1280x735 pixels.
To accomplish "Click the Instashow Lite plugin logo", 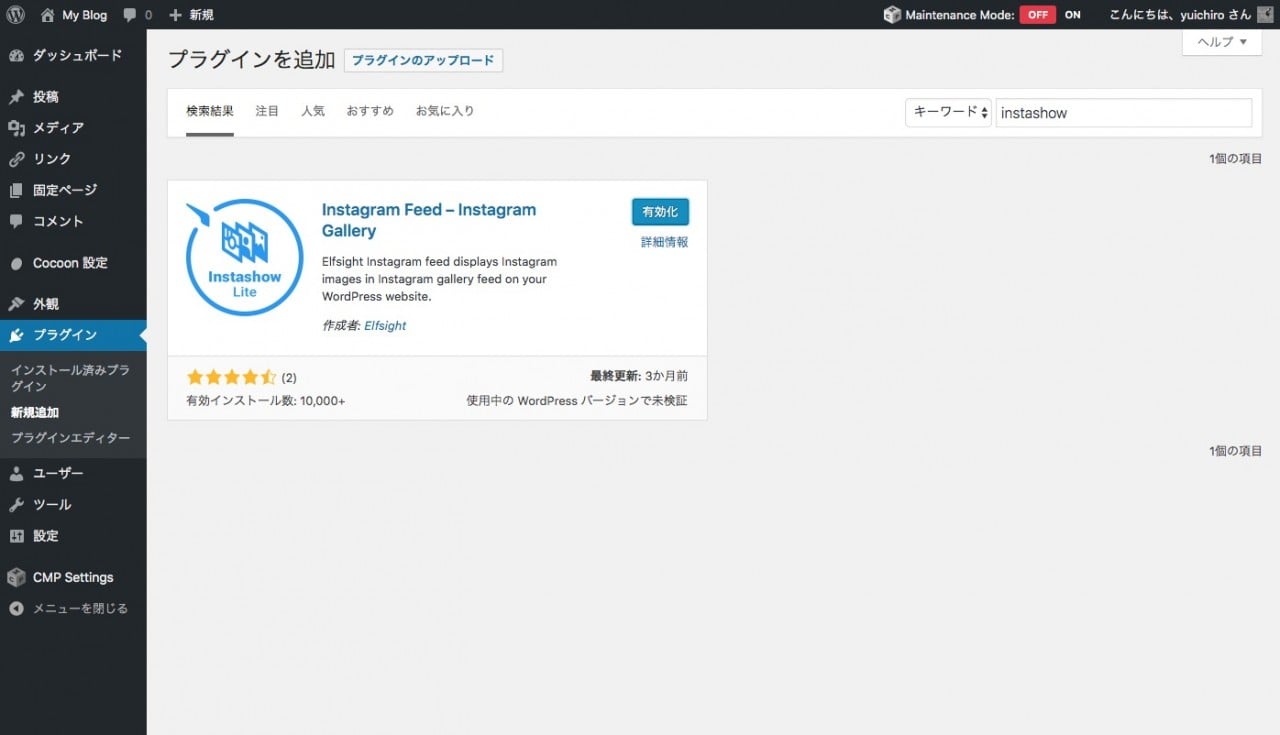I will [245, 257].
